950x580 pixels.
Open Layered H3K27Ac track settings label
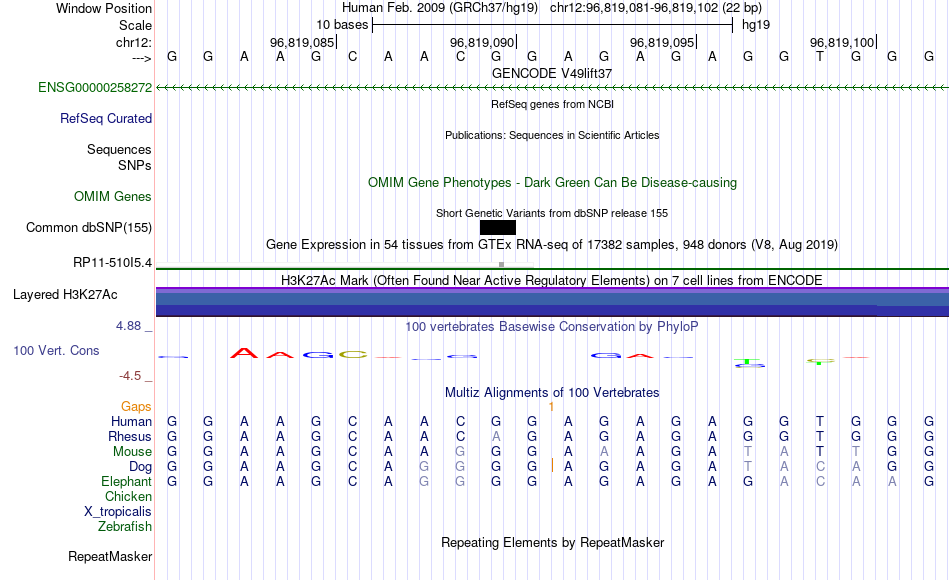pos(65,295)
